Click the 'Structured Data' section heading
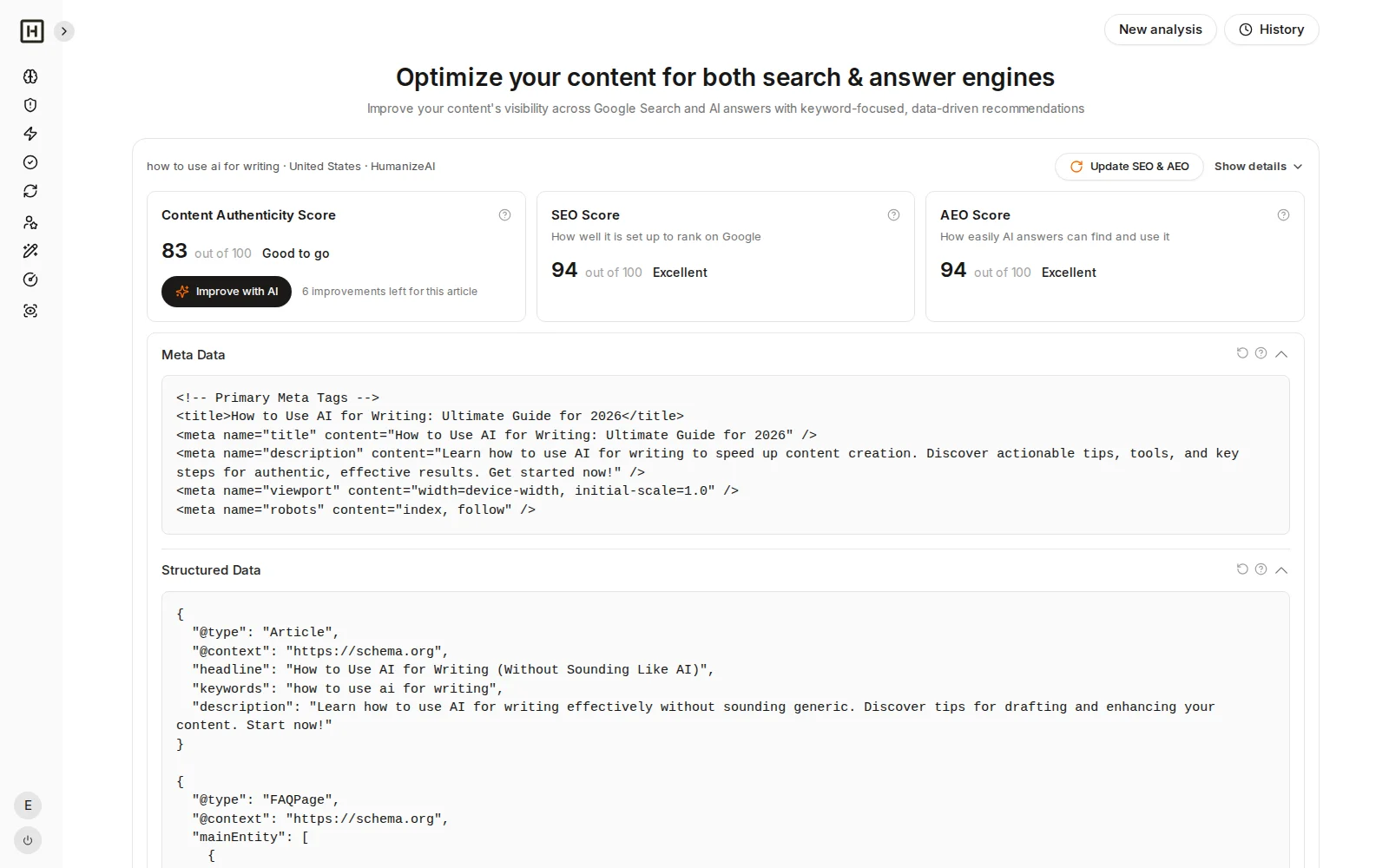This screenshot has height=868, width=1389. point(211,570)
